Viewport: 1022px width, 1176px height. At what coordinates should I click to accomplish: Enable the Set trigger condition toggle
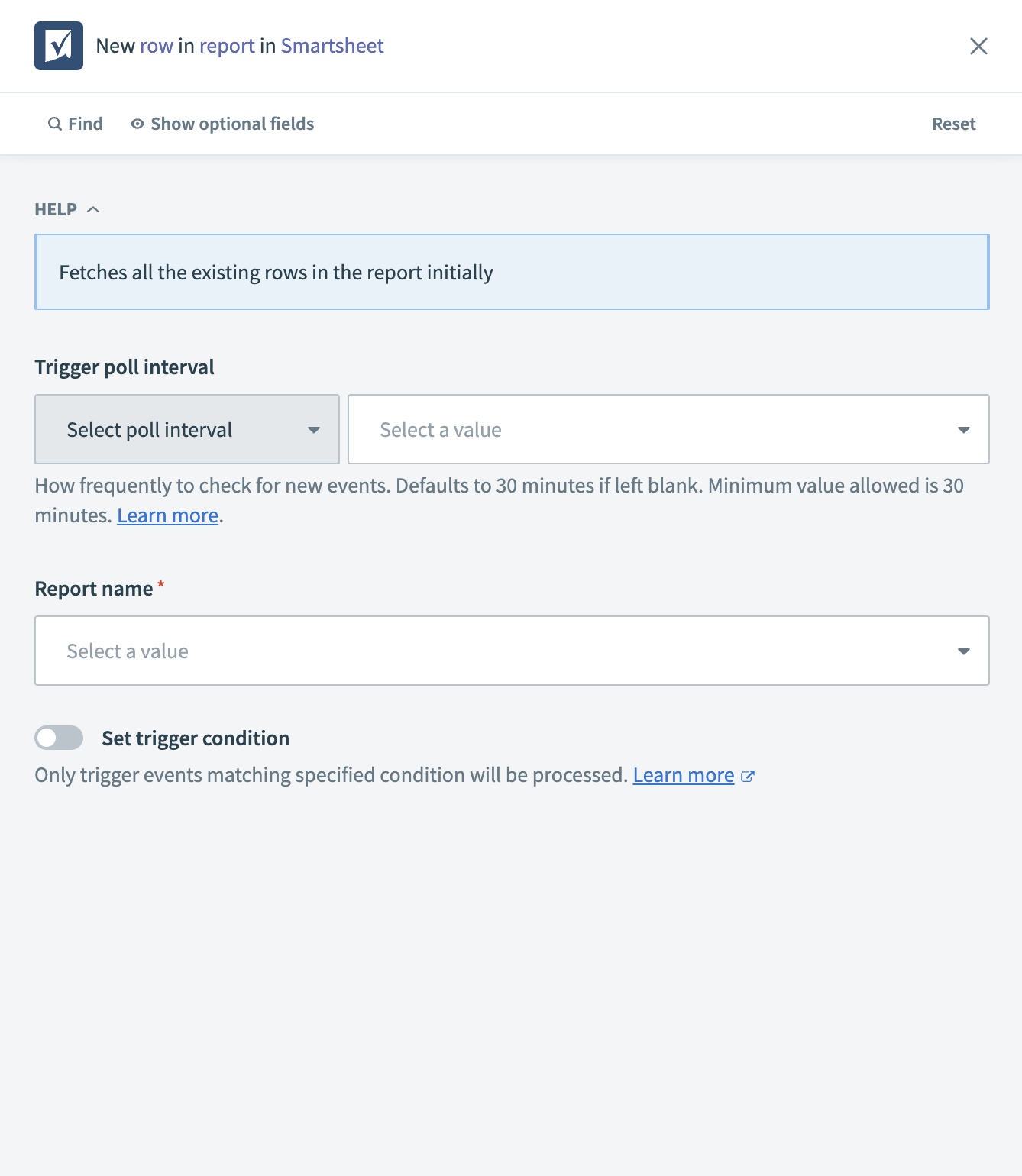coord(59,738)
